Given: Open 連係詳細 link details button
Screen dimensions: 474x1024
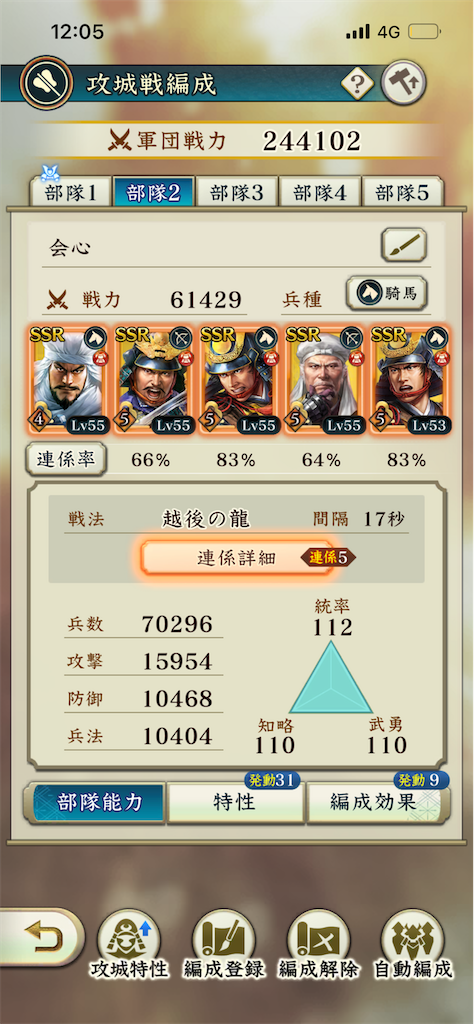Looking at the screenshot, I should click(237, 558).
